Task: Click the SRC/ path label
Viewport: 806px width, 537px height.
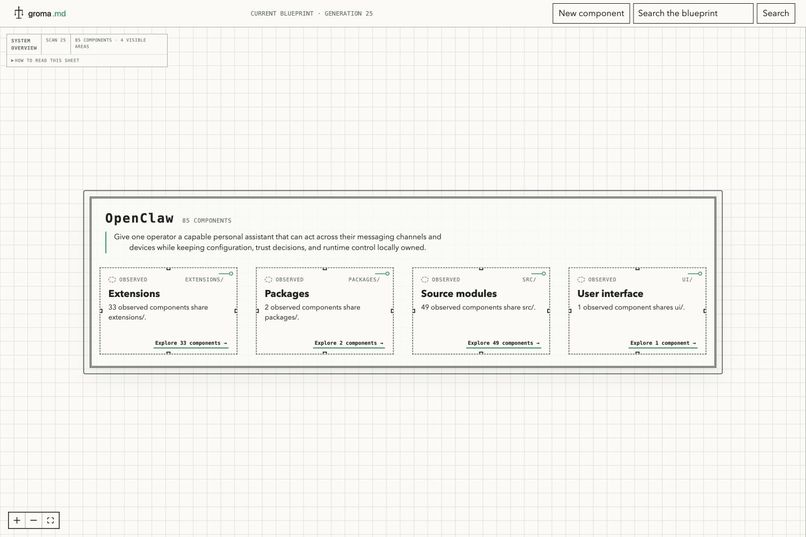Action: (529, 280)
